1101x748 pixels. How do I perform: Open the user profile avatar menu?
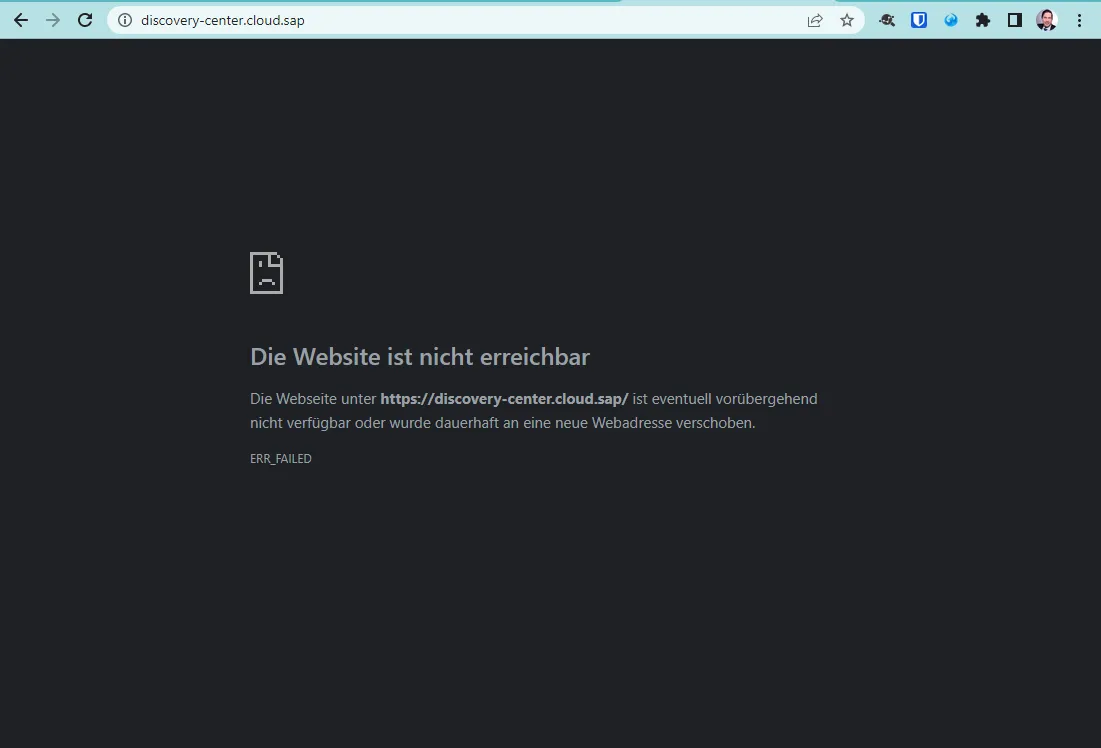point(1047,20)
